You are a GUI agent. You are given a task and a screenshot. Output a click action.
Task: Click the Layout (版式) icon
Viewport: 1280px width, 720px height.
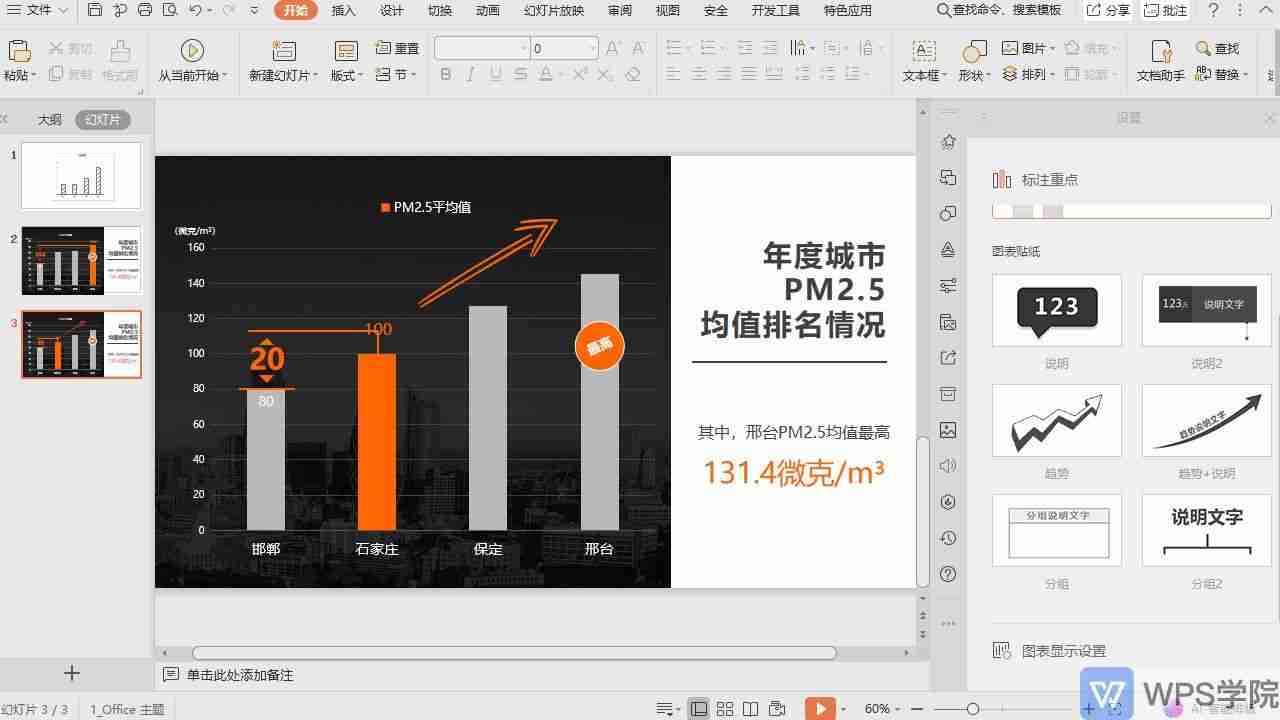346,51
